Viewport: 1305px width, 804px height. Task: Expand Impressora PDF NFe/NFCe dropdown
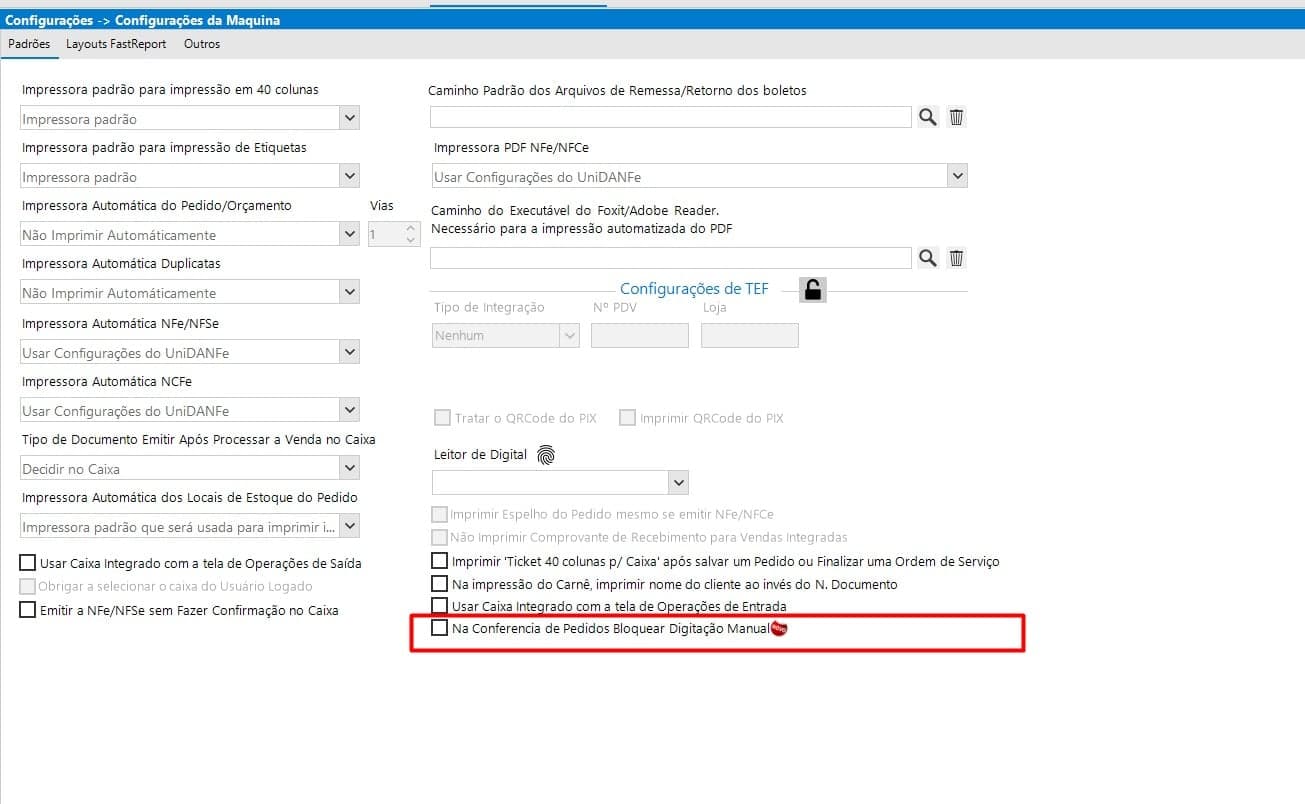[958, 176]
